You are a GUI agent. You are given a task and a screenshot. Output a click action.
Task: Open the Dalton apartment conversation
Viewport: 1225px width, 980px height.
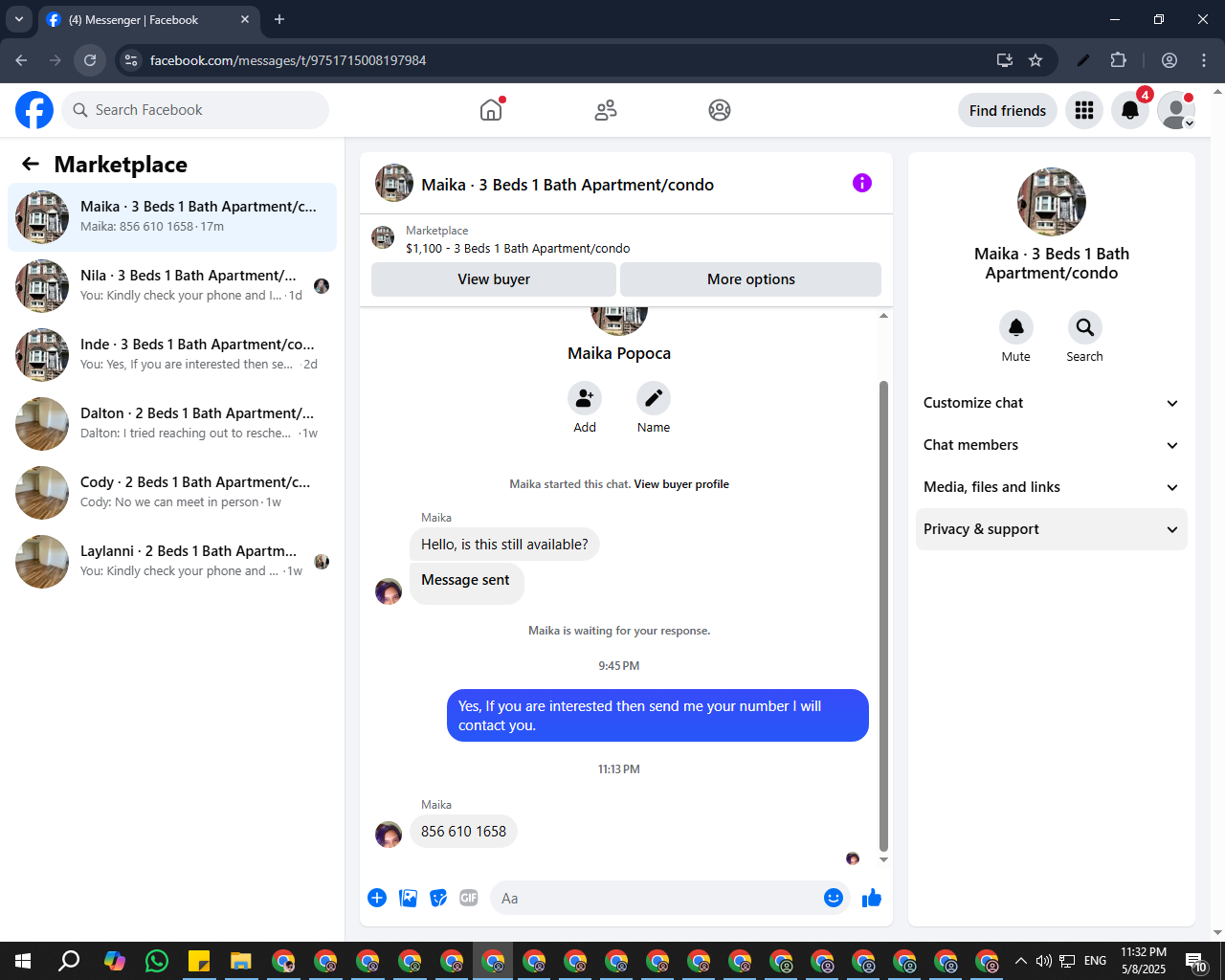point(172,424)
